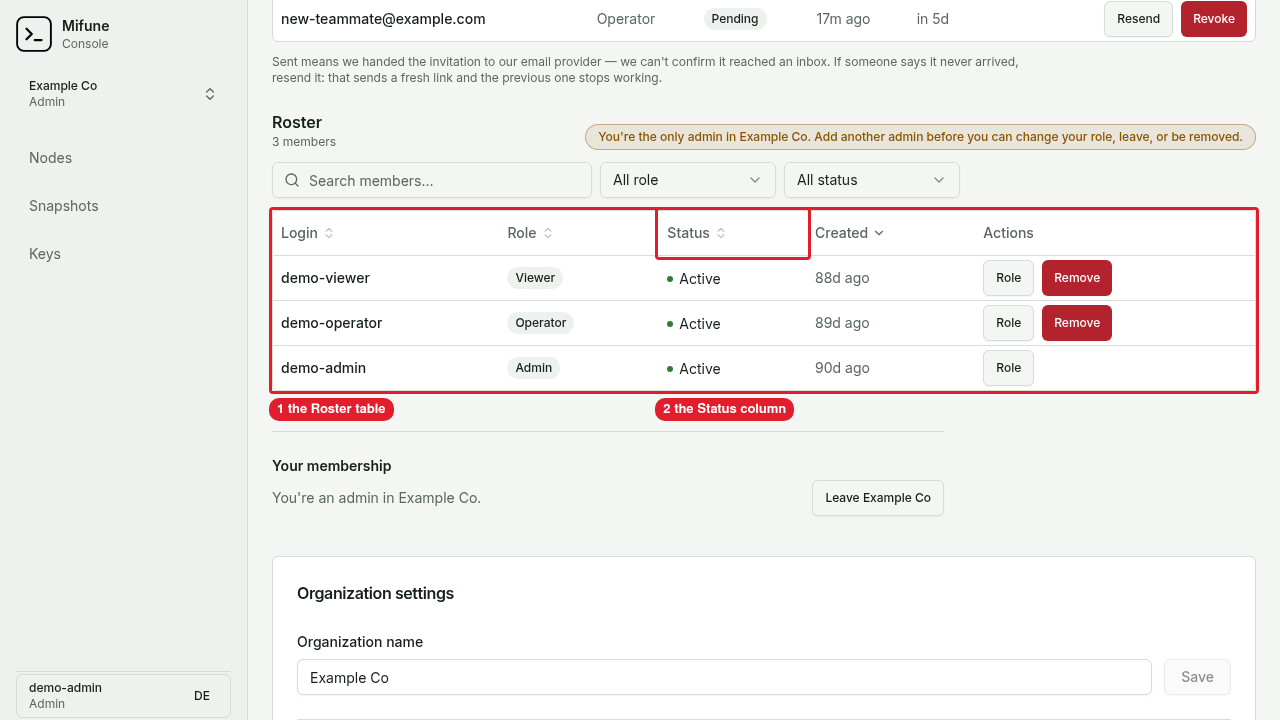The image size is (1280, 720).
Task: Click the demo-operator login name
Action: click(x=331, y=323)
